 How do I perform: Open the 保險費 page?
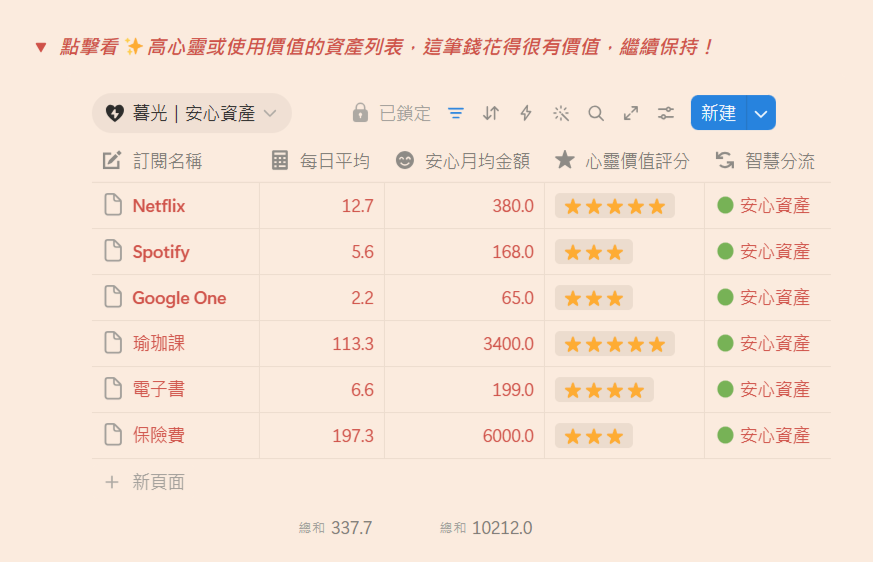pyautogui.click(x=159, y=435)
